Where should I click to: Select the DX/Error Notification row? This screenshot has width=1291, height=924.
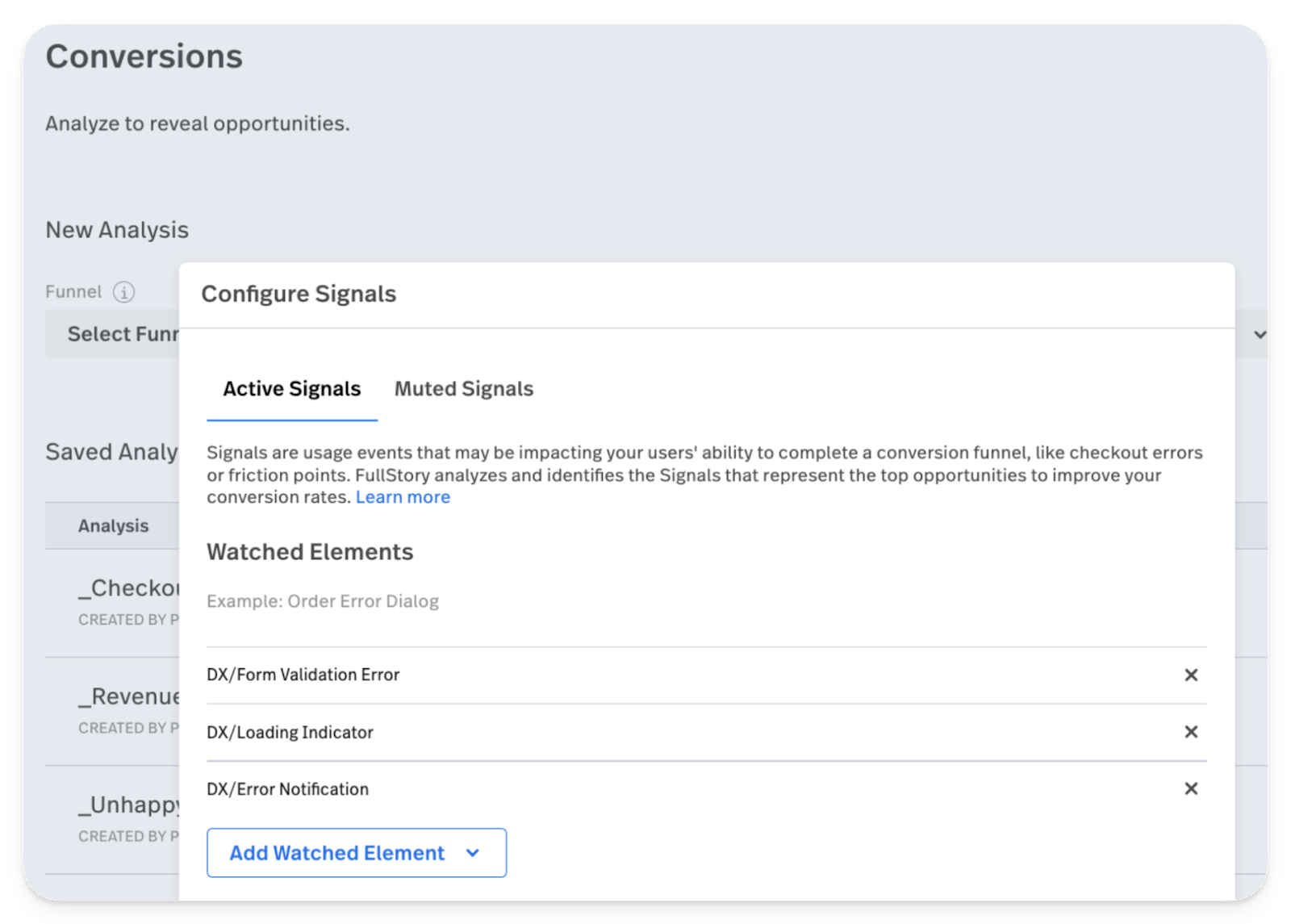pos(706,789)
